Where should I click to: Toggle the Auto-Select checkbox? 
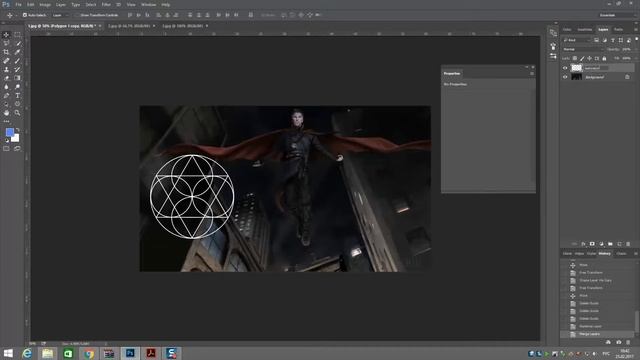(x=25, y=15)
